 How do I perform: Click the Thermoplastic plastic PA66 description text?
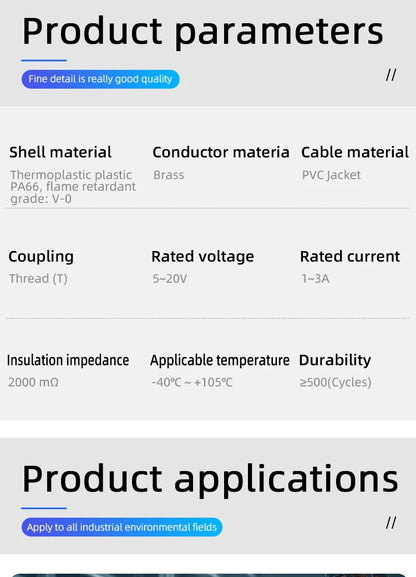pos(73,187)
